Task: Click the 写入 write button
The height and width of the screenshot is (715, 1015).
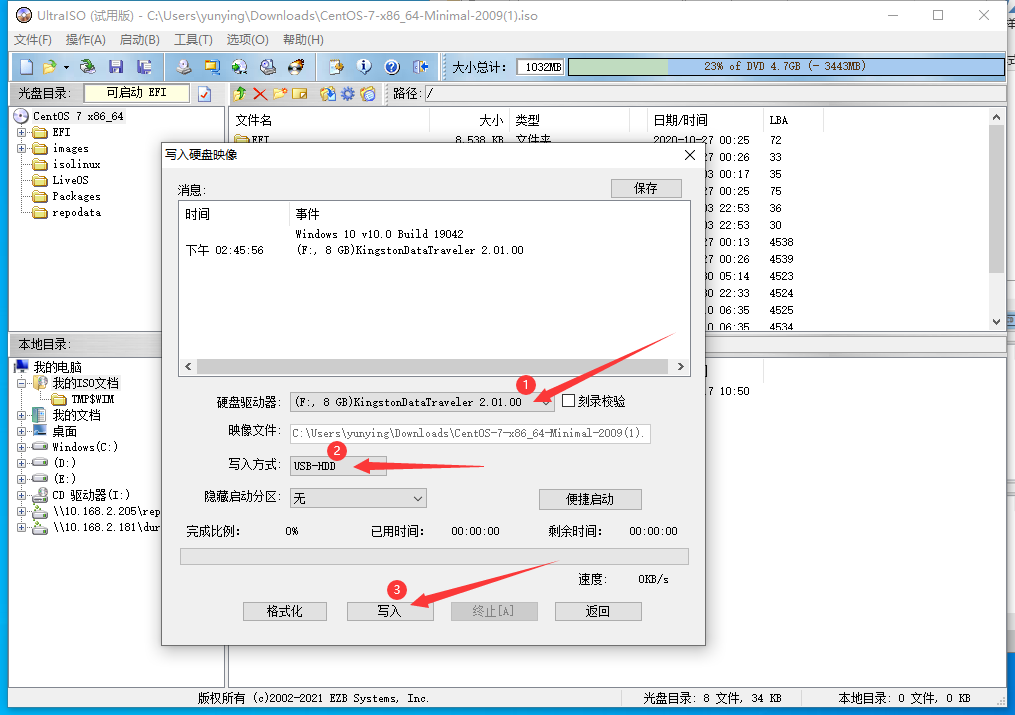Action: coord(390,611)
